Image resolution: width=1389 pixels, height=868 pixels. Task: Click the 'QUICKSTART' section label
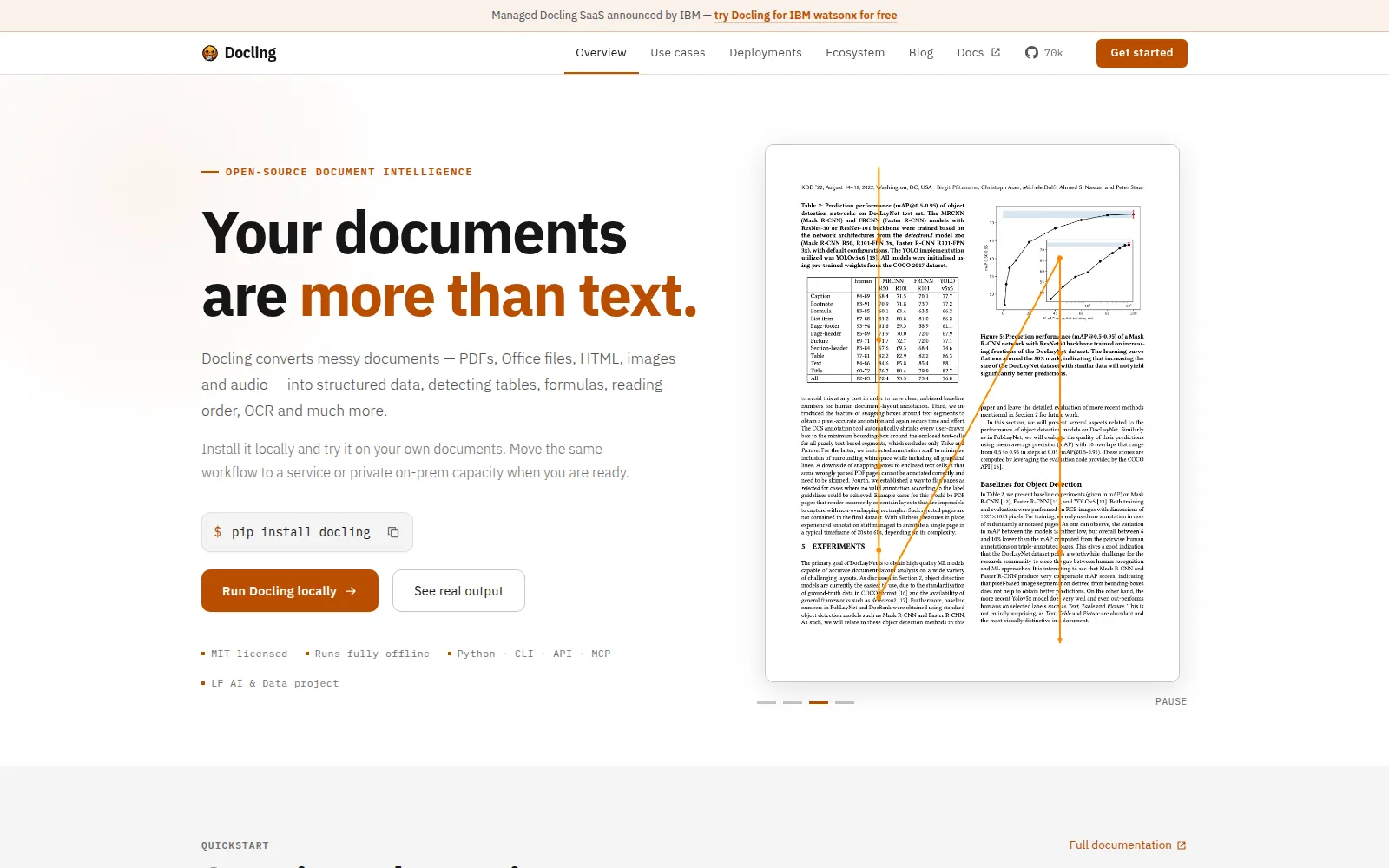235,845
